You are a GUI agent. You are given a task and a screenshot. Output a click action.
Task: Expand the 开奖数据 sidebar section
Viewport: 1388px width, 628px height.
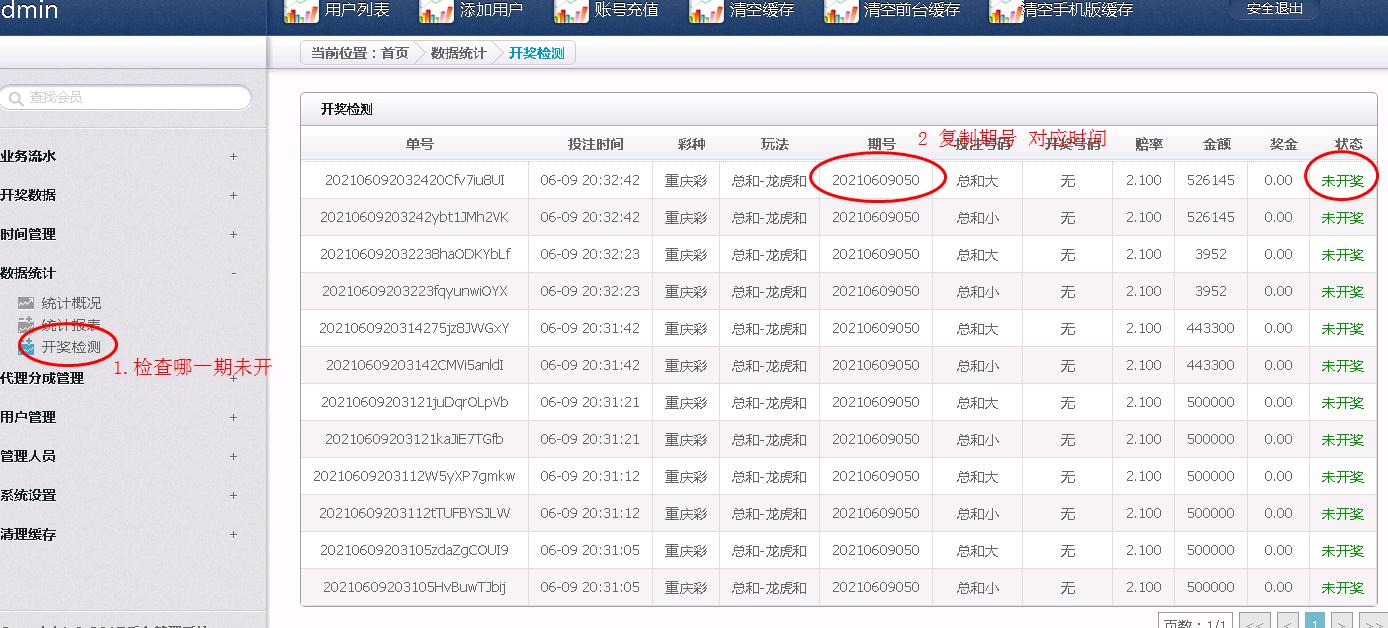[233, 195]
